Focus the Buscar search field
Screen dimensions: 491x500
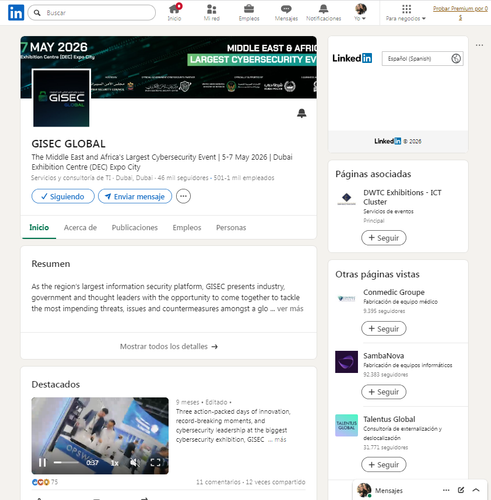(92, 13)
